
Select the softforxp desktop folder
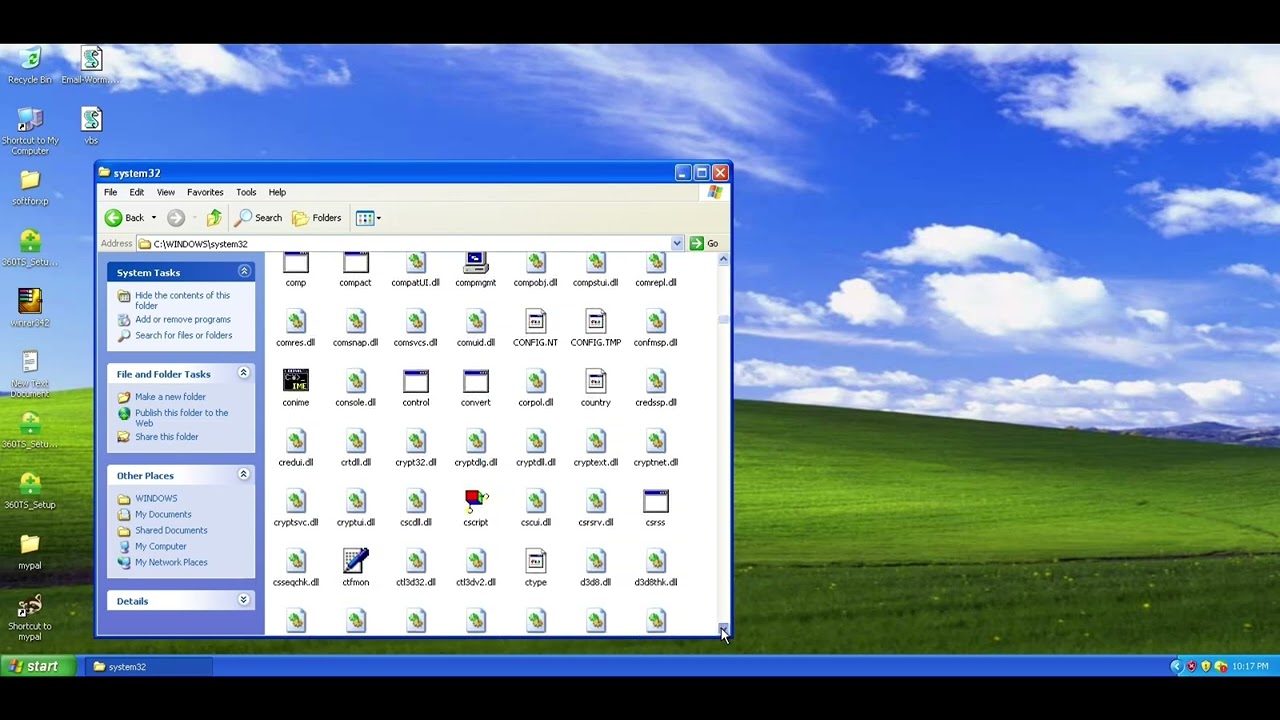30,188
